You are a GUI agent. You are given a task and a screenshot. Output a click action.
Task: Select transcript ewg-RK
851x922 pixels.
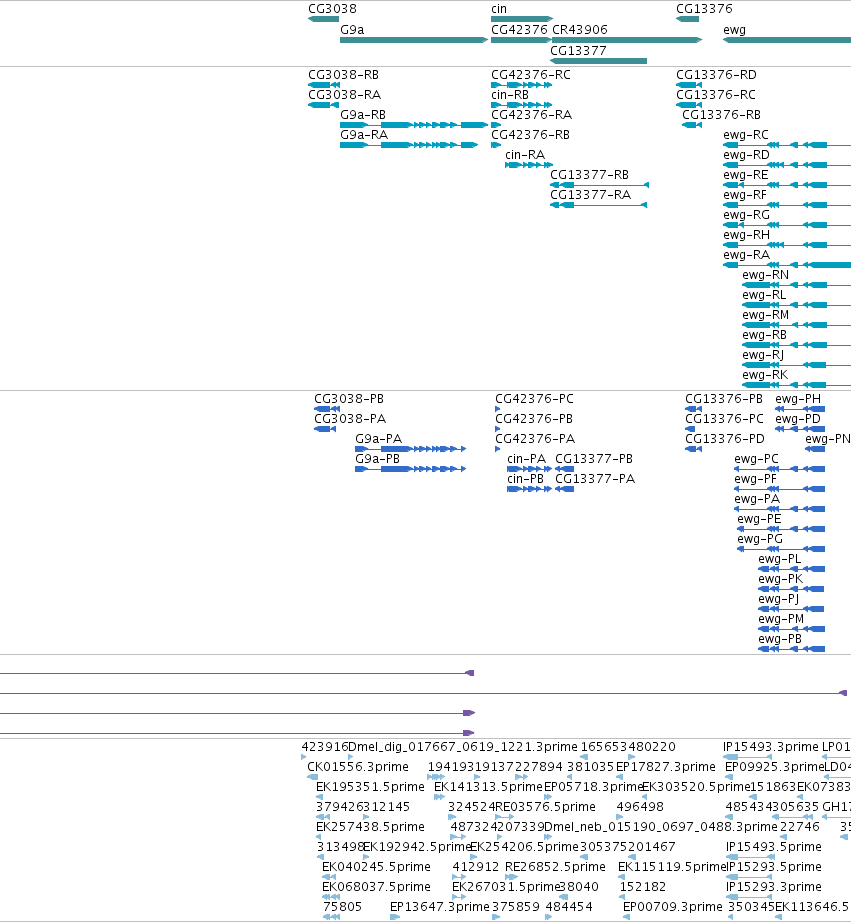[x=765, y=375]
